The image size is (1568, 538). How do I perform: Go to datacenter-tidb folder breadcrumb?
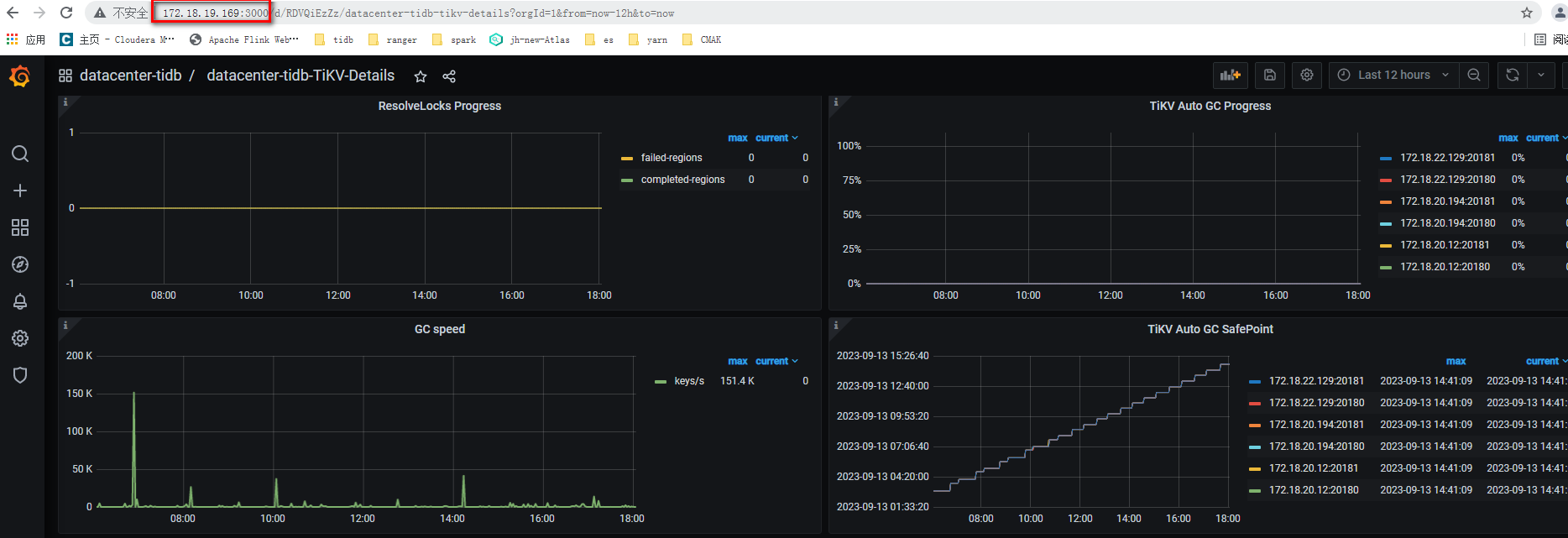point(130,76)
